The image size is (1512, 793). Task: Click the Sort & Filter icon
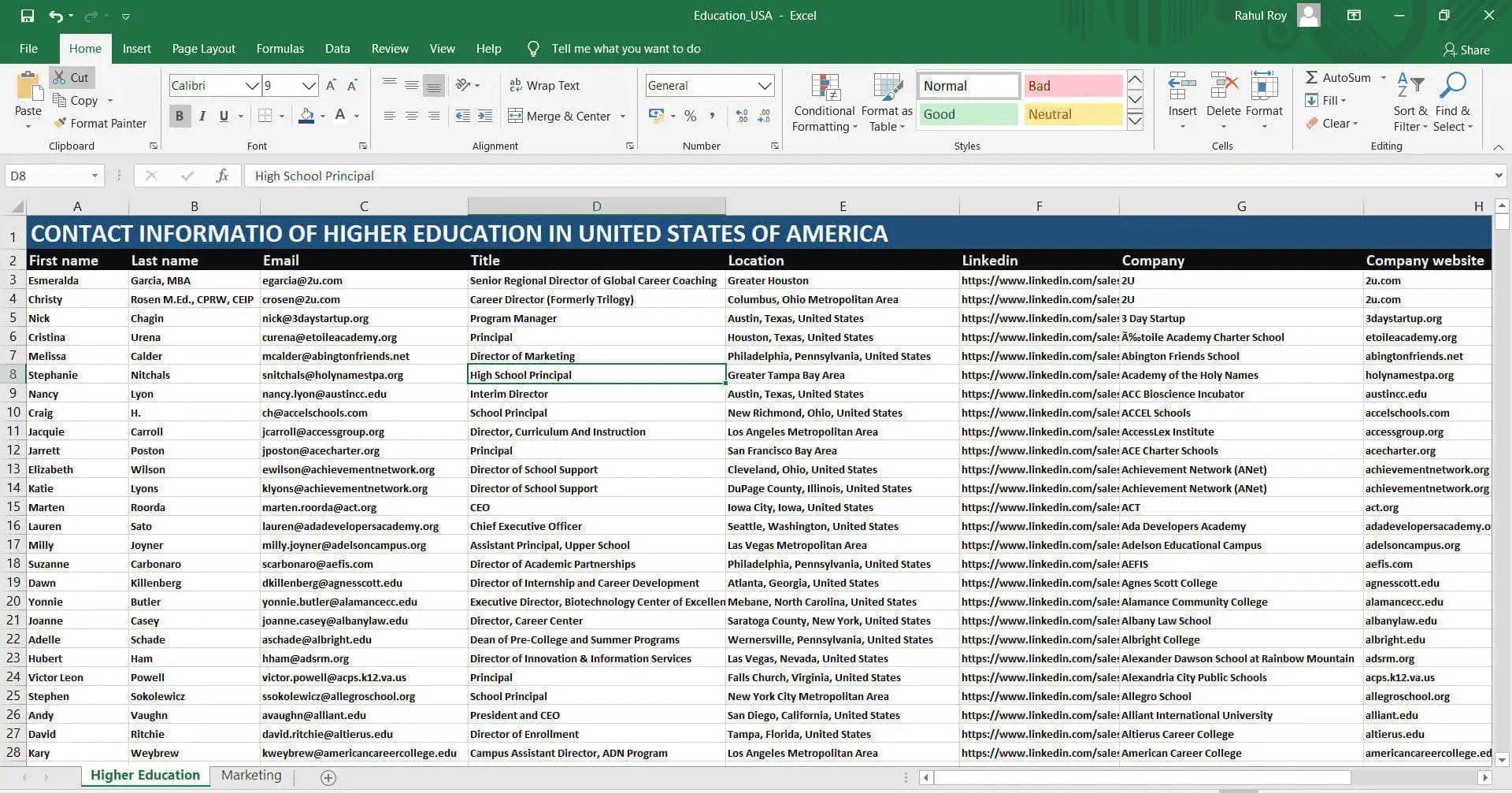[1410, 87]
